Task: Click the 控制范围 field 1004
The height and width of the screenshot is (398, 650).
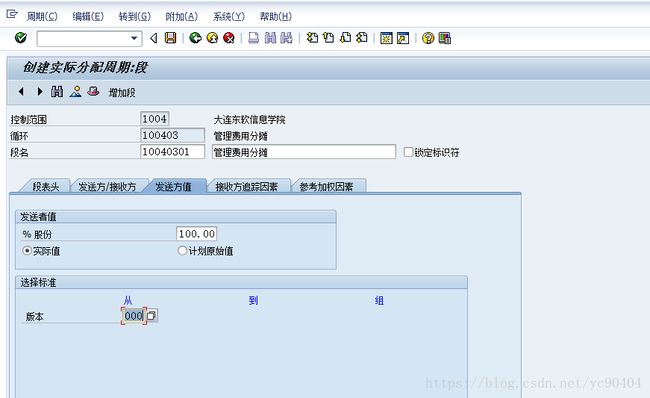Action: [x=155, y=119]
